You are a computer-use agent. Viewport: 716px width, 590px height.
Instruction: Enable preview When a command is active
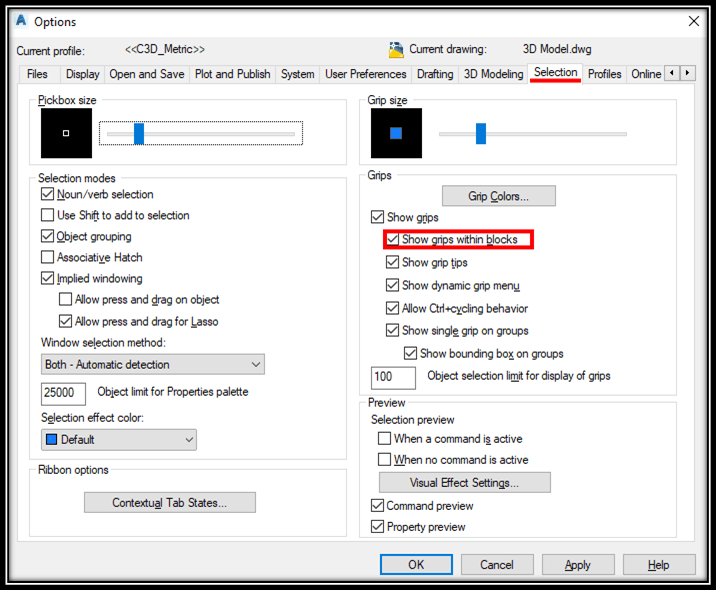384,438
